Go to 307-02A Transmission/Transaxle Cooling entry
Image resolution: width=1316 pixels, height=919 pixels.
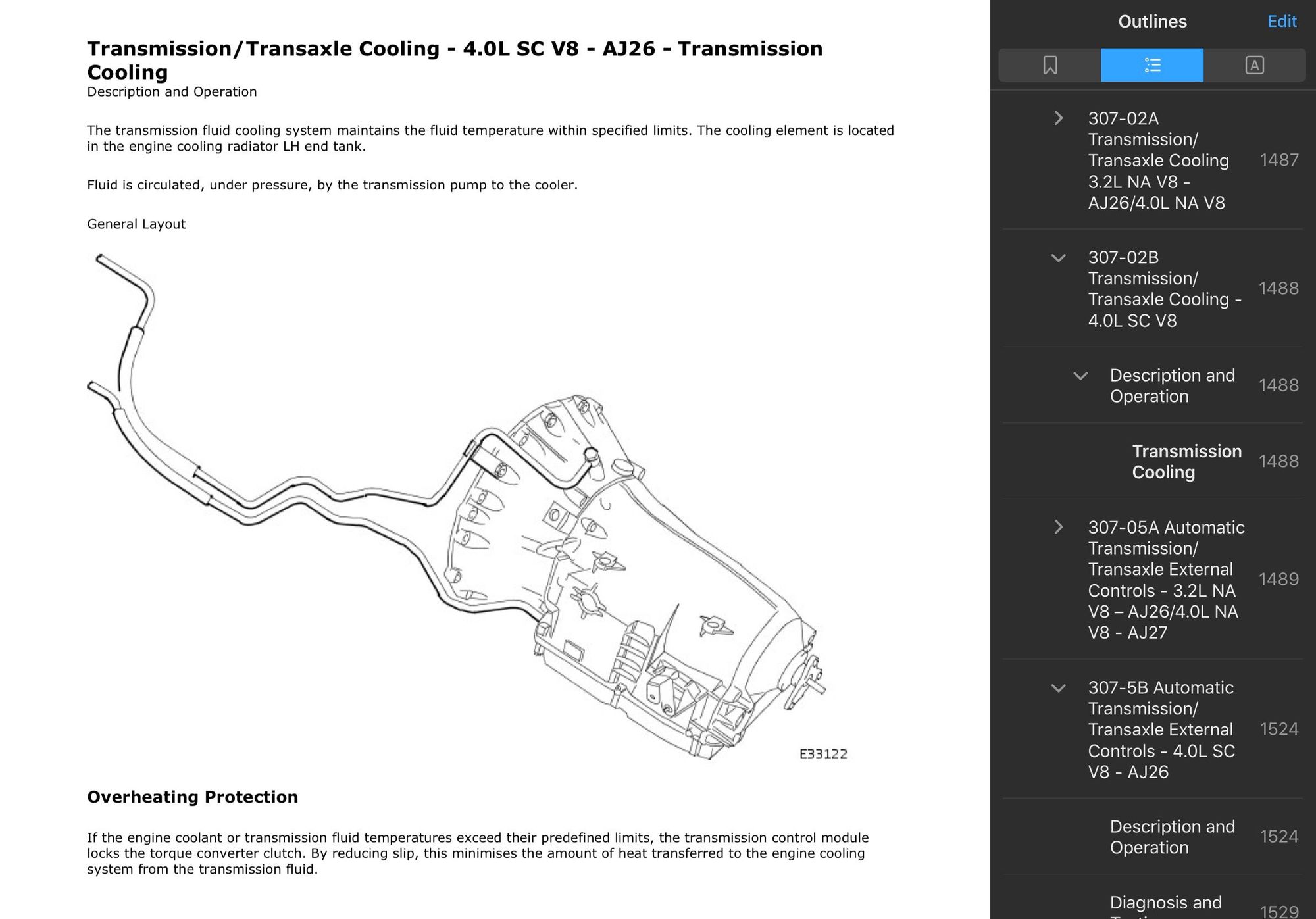1158,161
